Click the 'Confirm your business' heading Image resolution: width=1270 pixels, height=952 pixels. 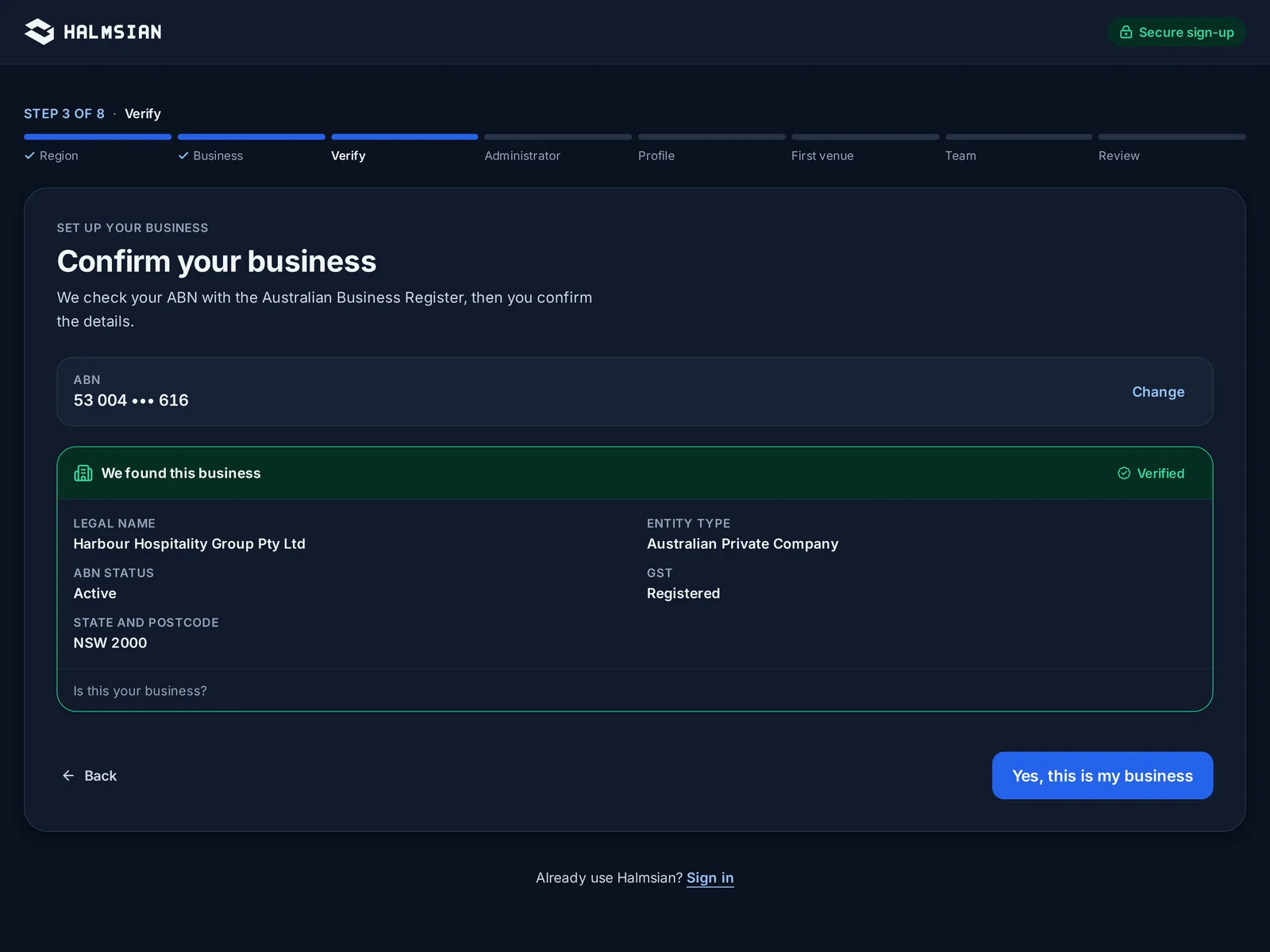[217, 261]
